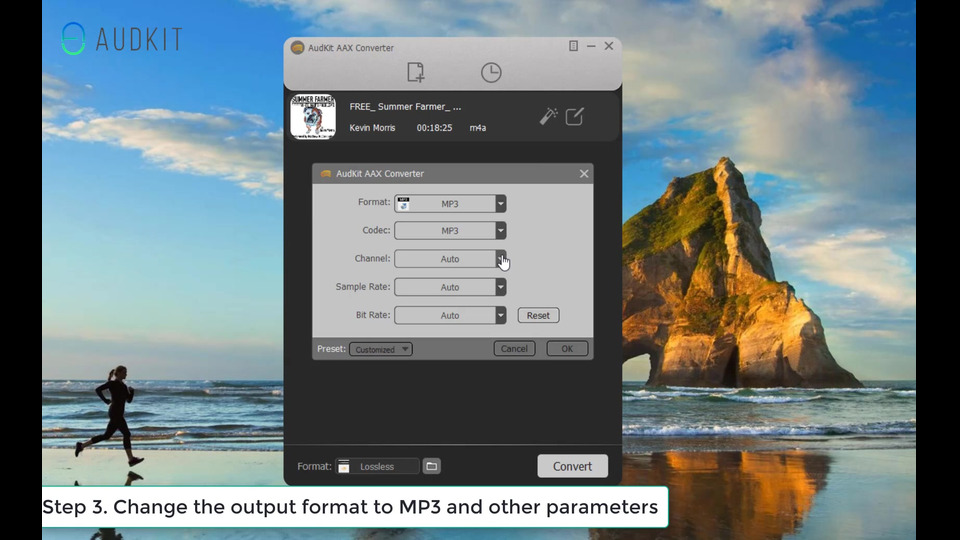
Task: Expand the Codec MP3 dropdown arrow
Action: 501,231
